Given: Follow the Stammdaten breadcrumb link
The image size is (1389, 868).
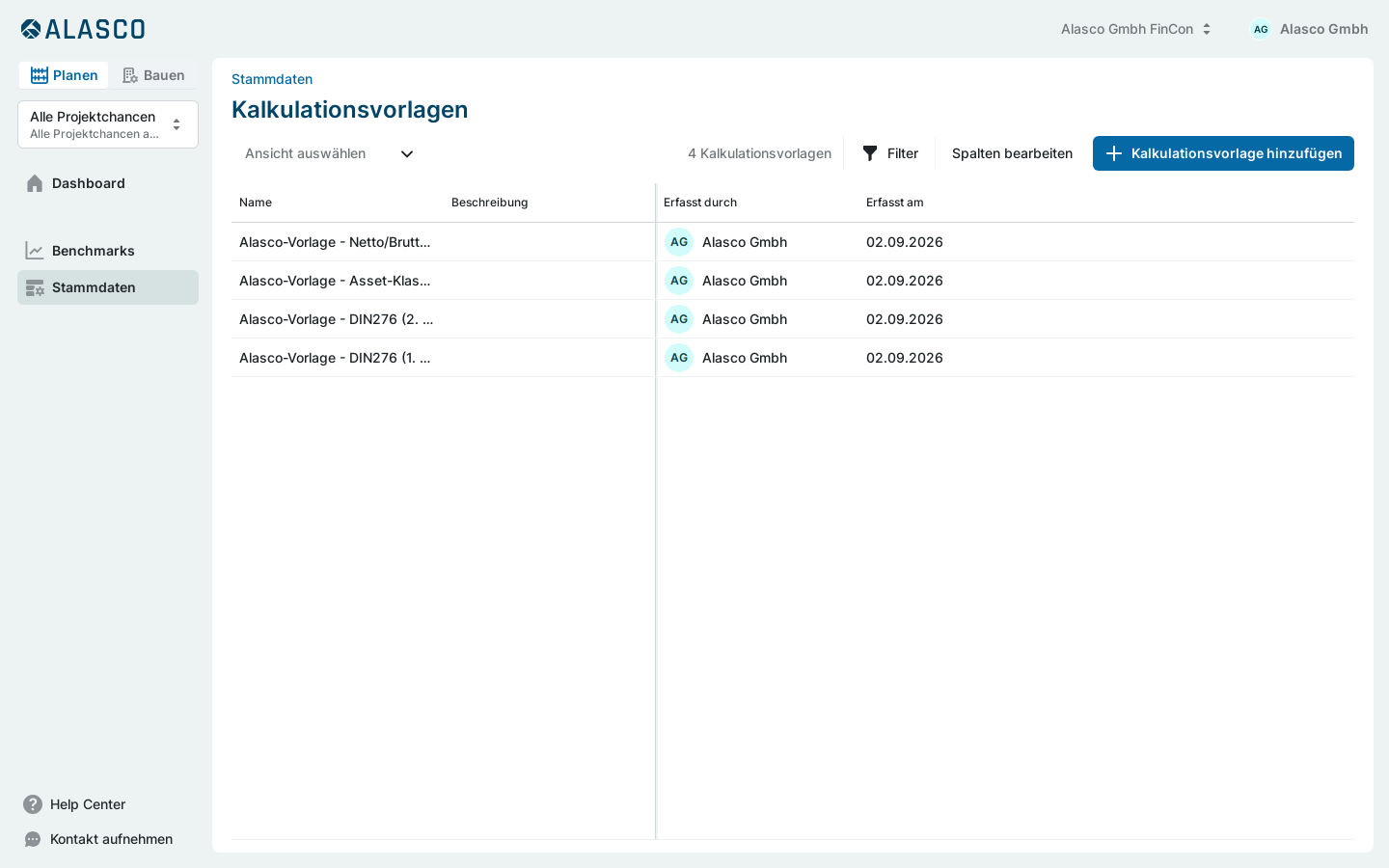Looking at the screenshot, I should [x=272, y=79].
